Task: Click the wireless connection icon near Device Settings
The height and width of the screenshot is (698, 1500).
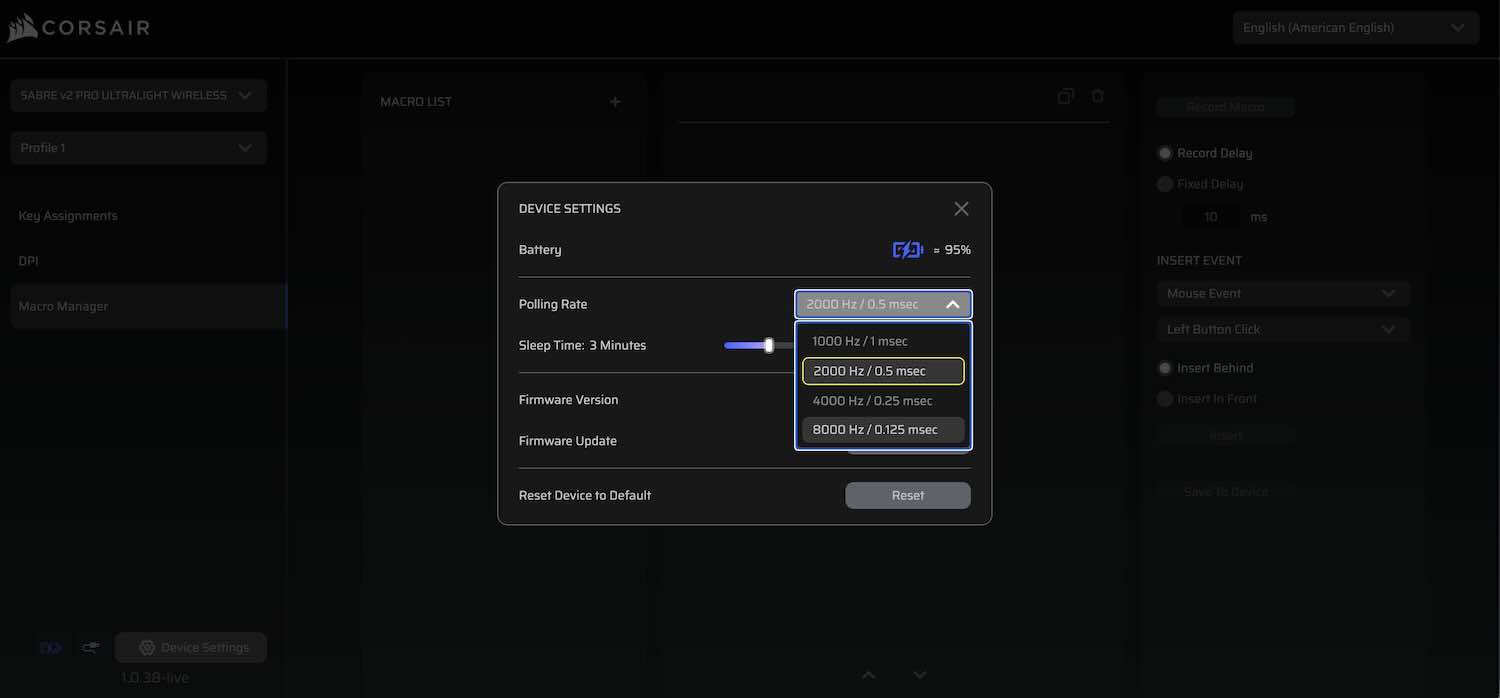Action: tap(90, 648)
